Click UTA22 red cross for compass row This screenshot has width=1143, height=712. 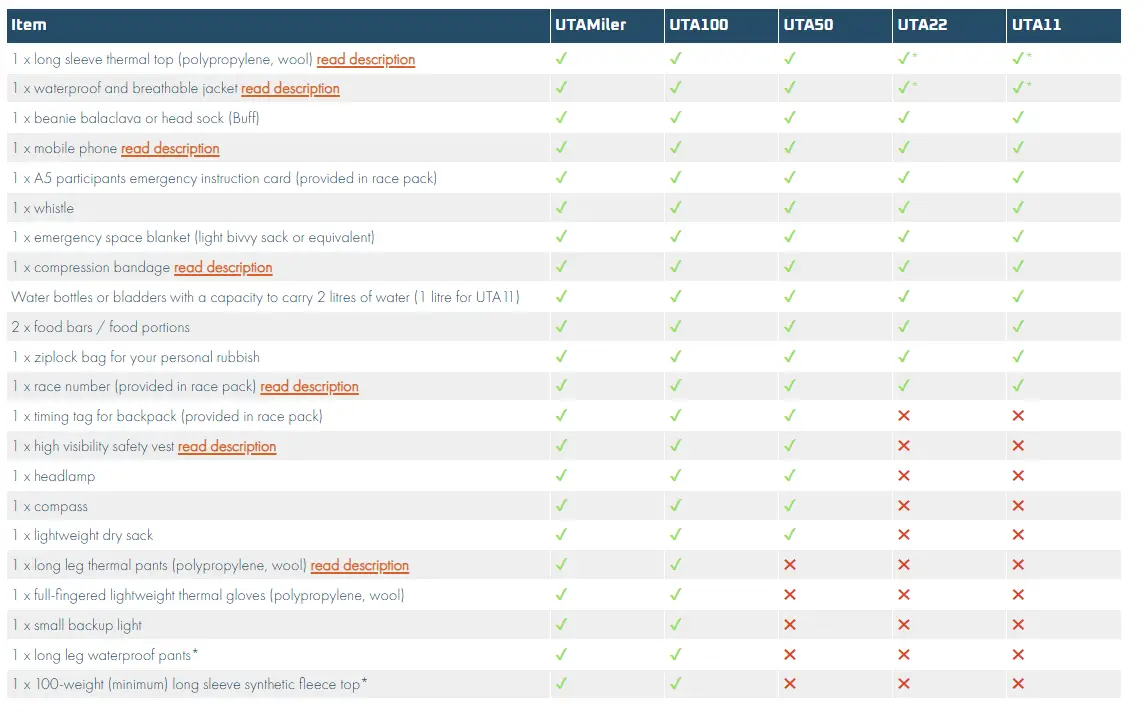[x=904, y=505]
